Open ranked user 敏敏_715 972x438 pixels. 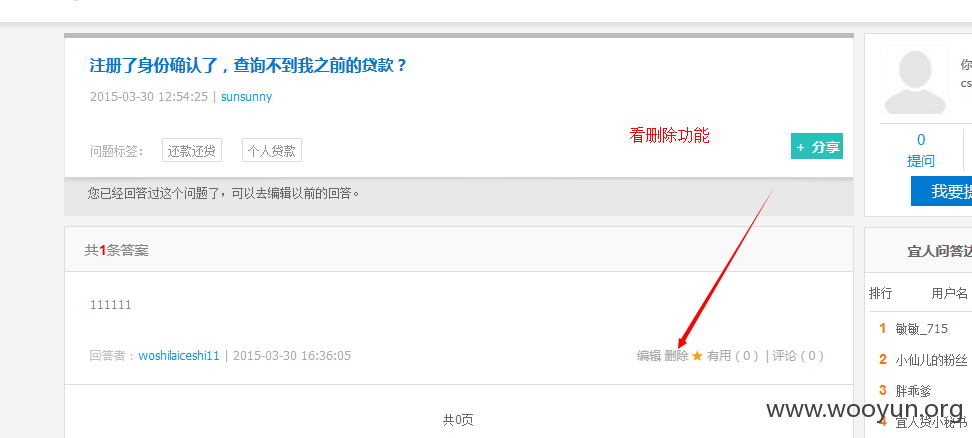tap(922, 328)
